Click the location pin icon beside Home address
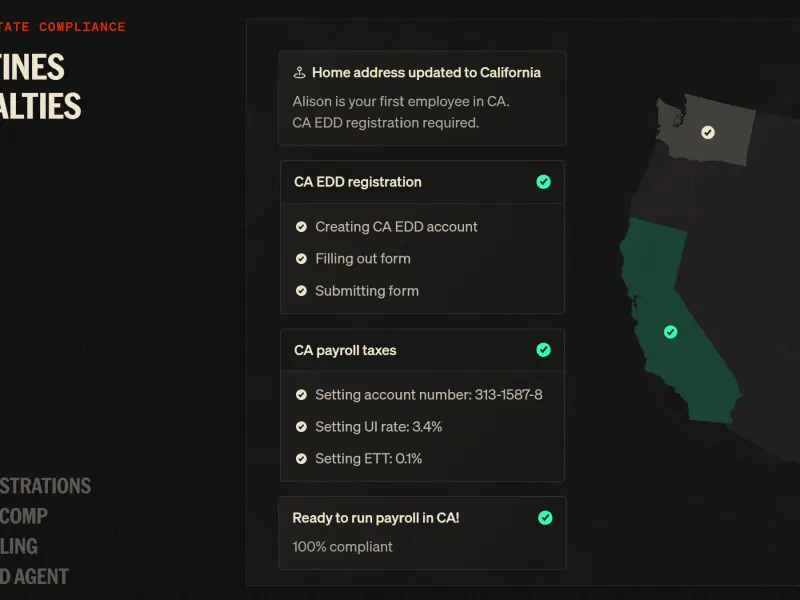 pyautogui.click(x=299, y=73)
